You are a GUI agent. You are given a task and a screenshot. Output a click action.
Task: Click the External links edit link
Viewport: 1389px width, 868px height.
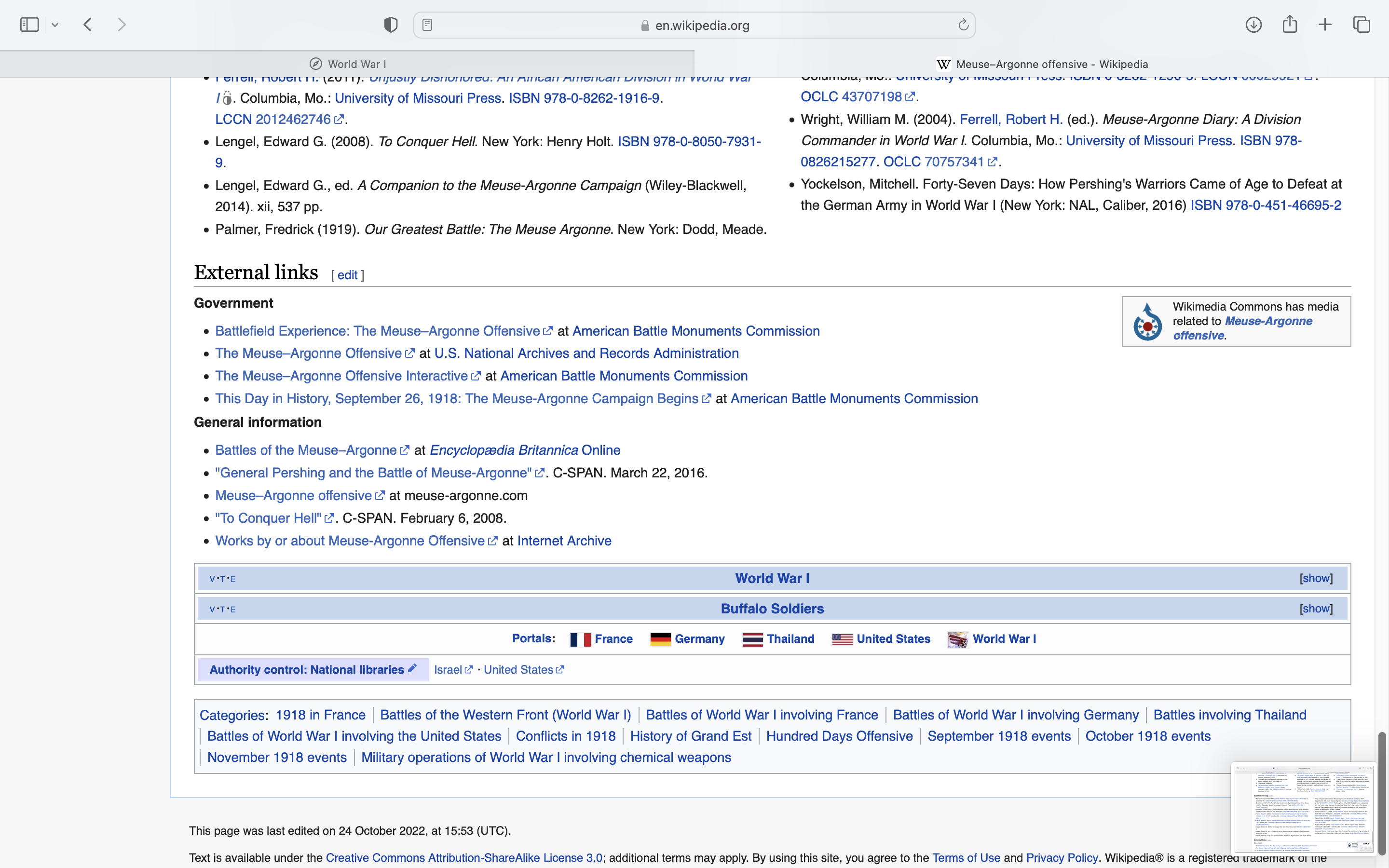(347, 275)
